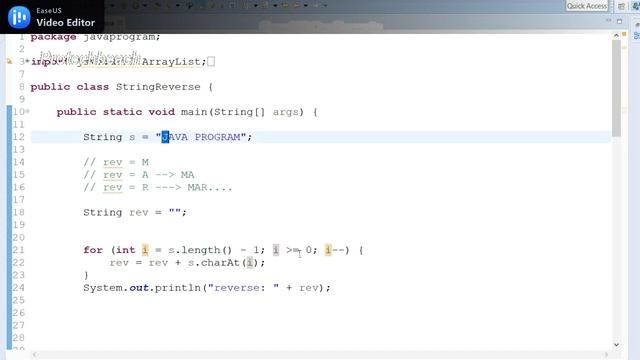Image resolution: width=640 pixels, height=360 pixels.
Task: Click the class name StringReverse
Action: [158, 87]
